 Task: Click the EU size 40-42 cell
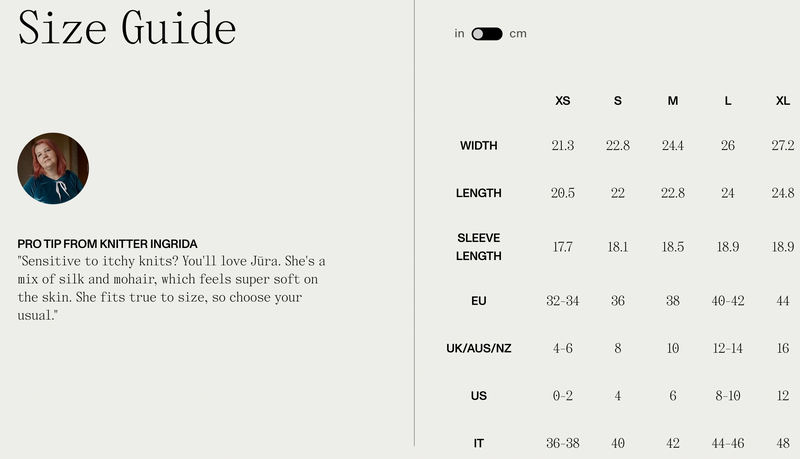click(x=728, y=301)
